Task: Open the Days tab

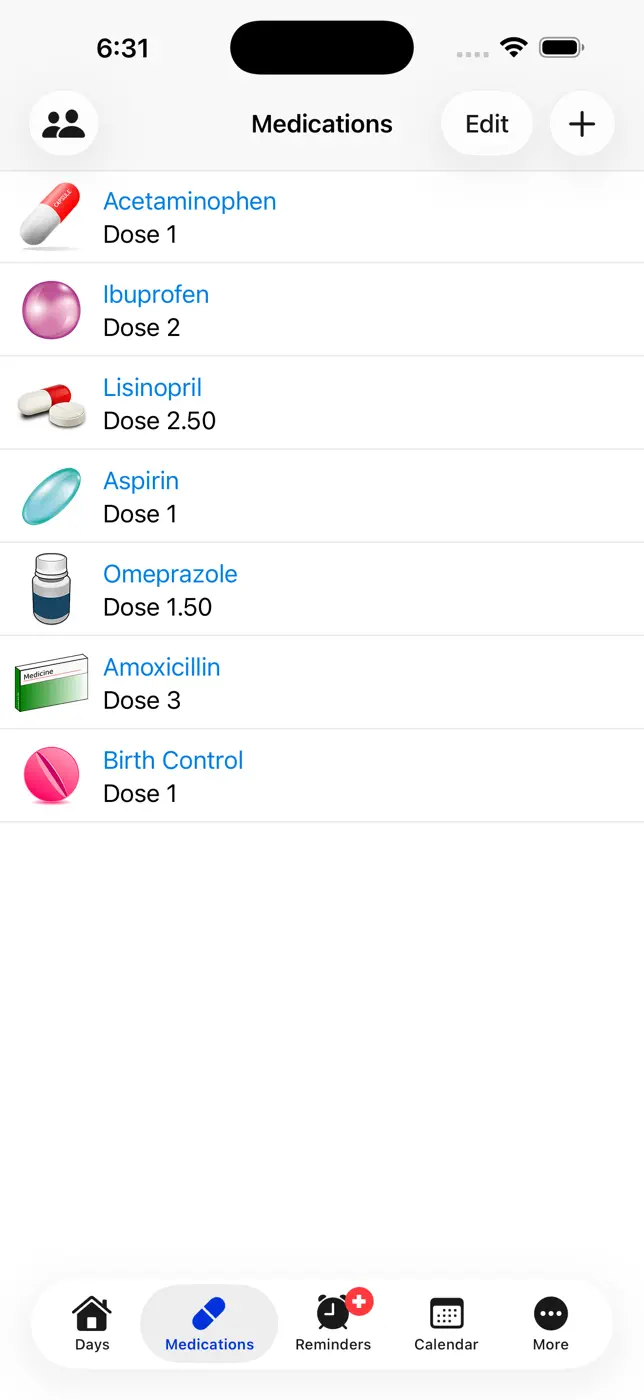Action: point(92,1324)
